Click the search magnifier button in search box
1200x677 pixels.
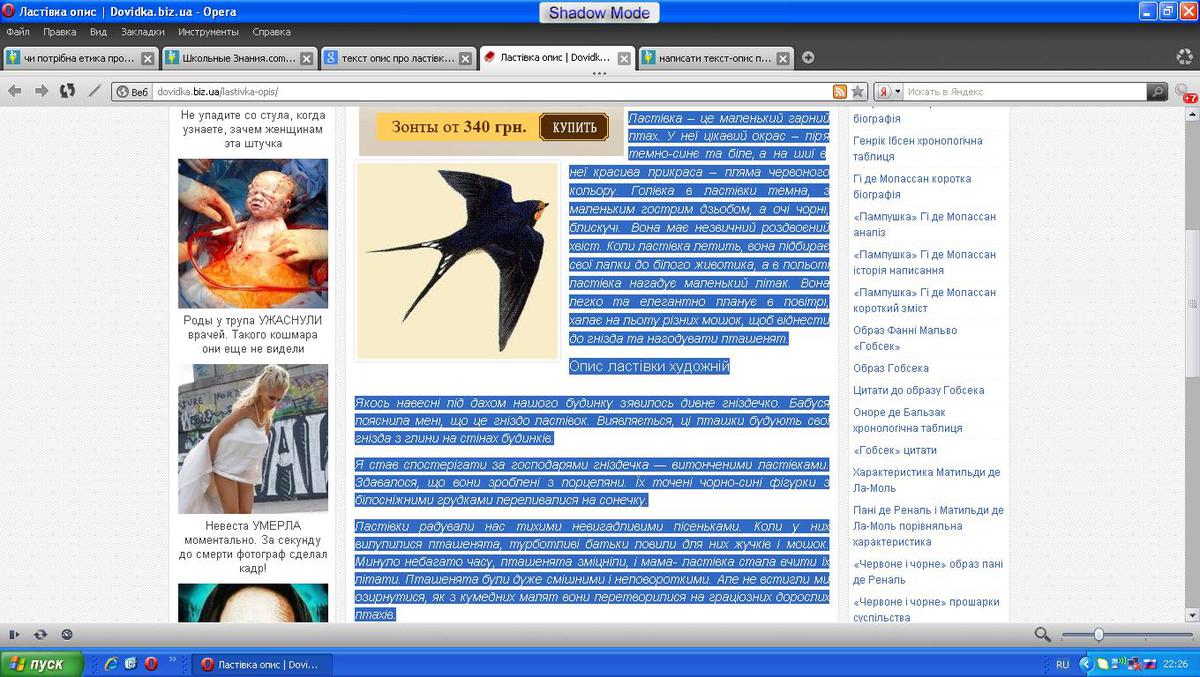(1157, 92)
